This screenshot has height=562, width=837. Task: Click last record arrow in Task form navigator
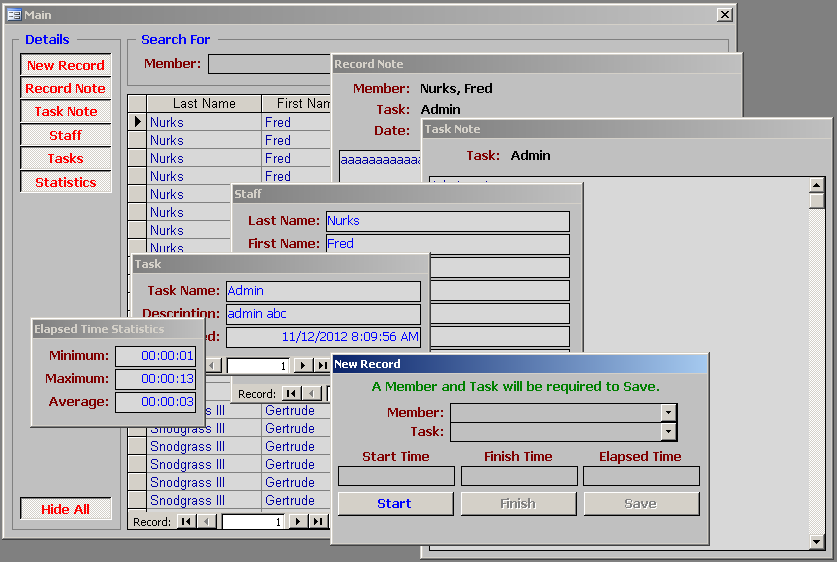(x=322, y=365)
